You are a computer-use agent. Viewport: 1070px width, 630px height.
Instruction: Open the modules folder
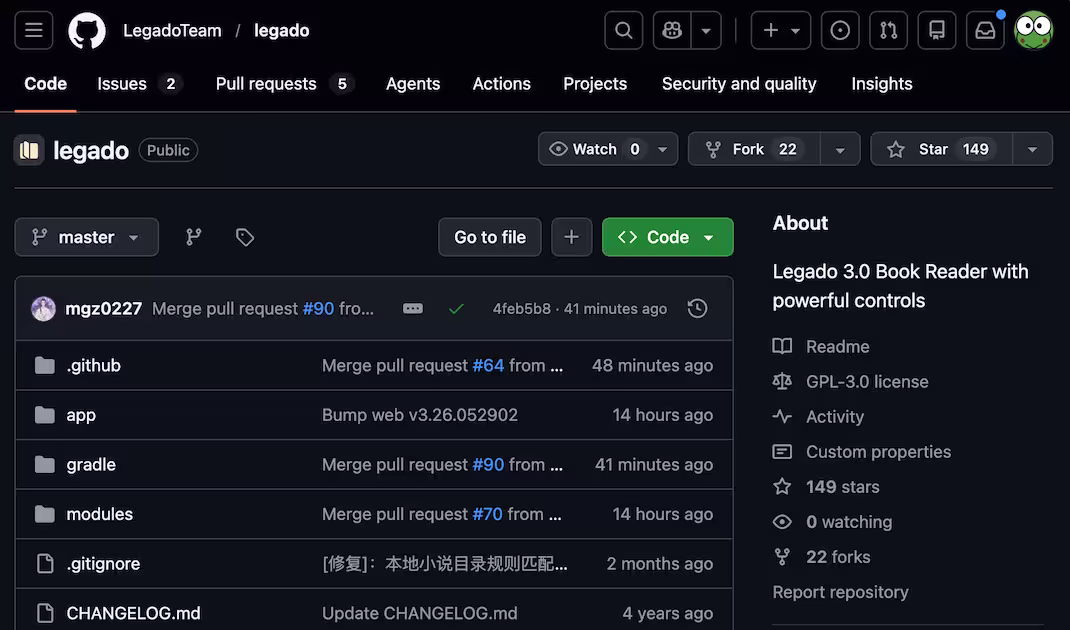click(100, 514)
